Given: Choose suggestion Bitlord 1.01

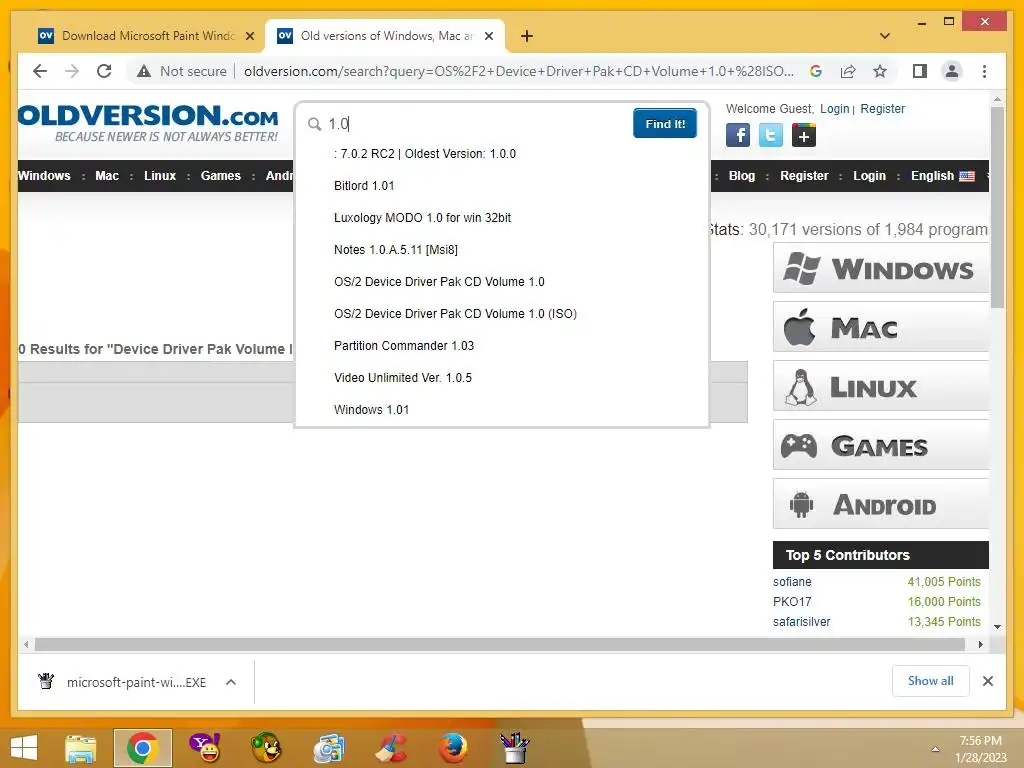Looking at the screenshot, I should coord(364,185).
